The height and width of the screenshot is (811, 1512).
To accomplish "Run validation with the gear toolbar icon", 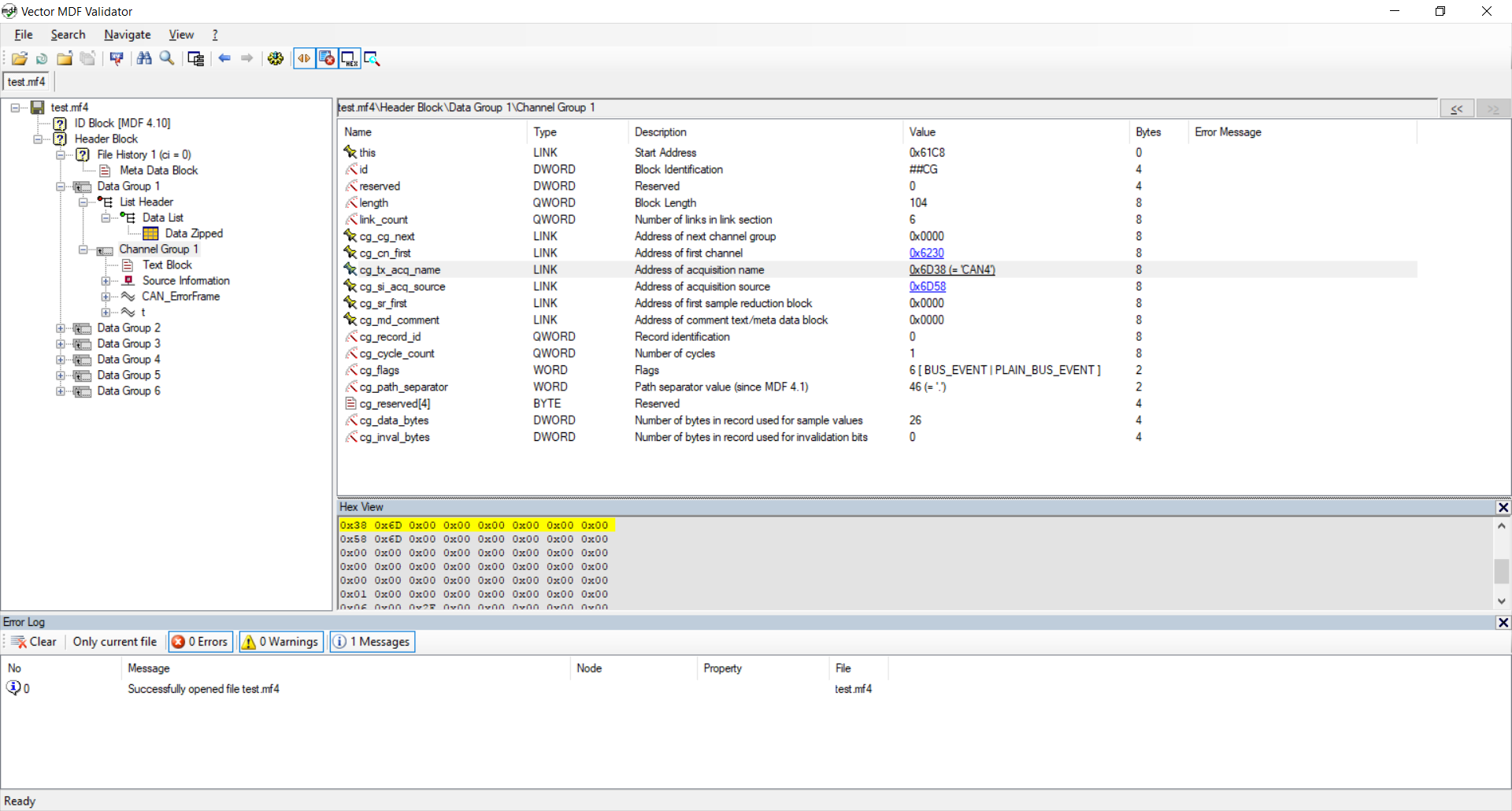I will tap(276, 58).
